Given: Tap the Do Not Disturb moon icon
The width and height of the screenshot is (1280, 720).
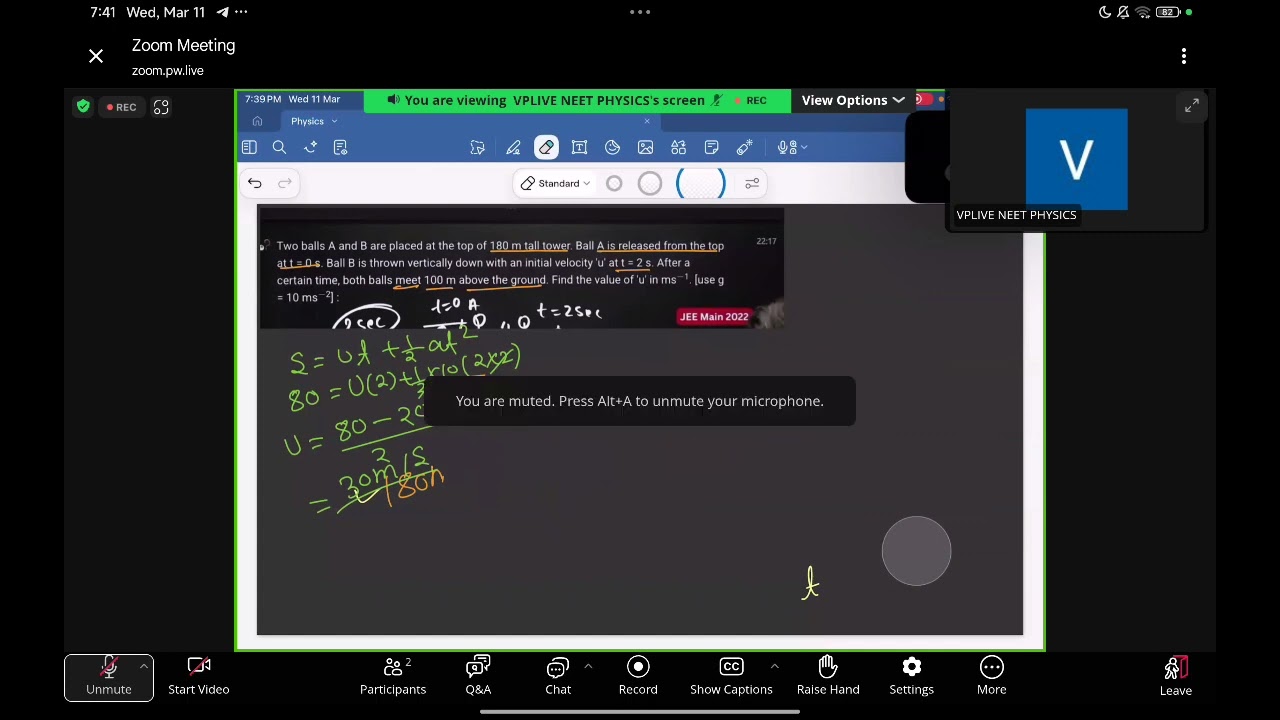Looking at the screenshot, I should tap(1104, 12).
